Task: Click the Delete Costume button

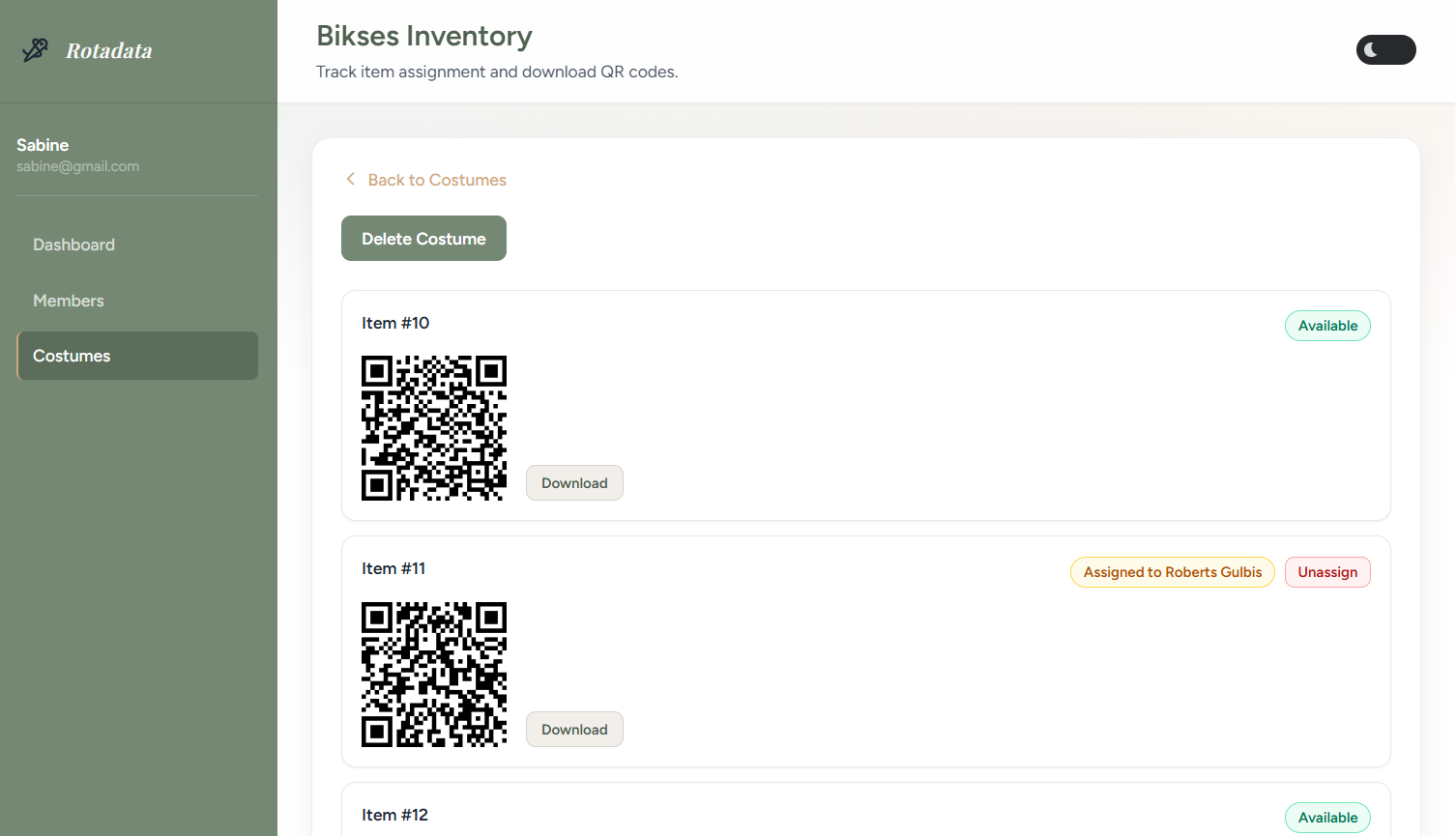Action: (423, 239)
